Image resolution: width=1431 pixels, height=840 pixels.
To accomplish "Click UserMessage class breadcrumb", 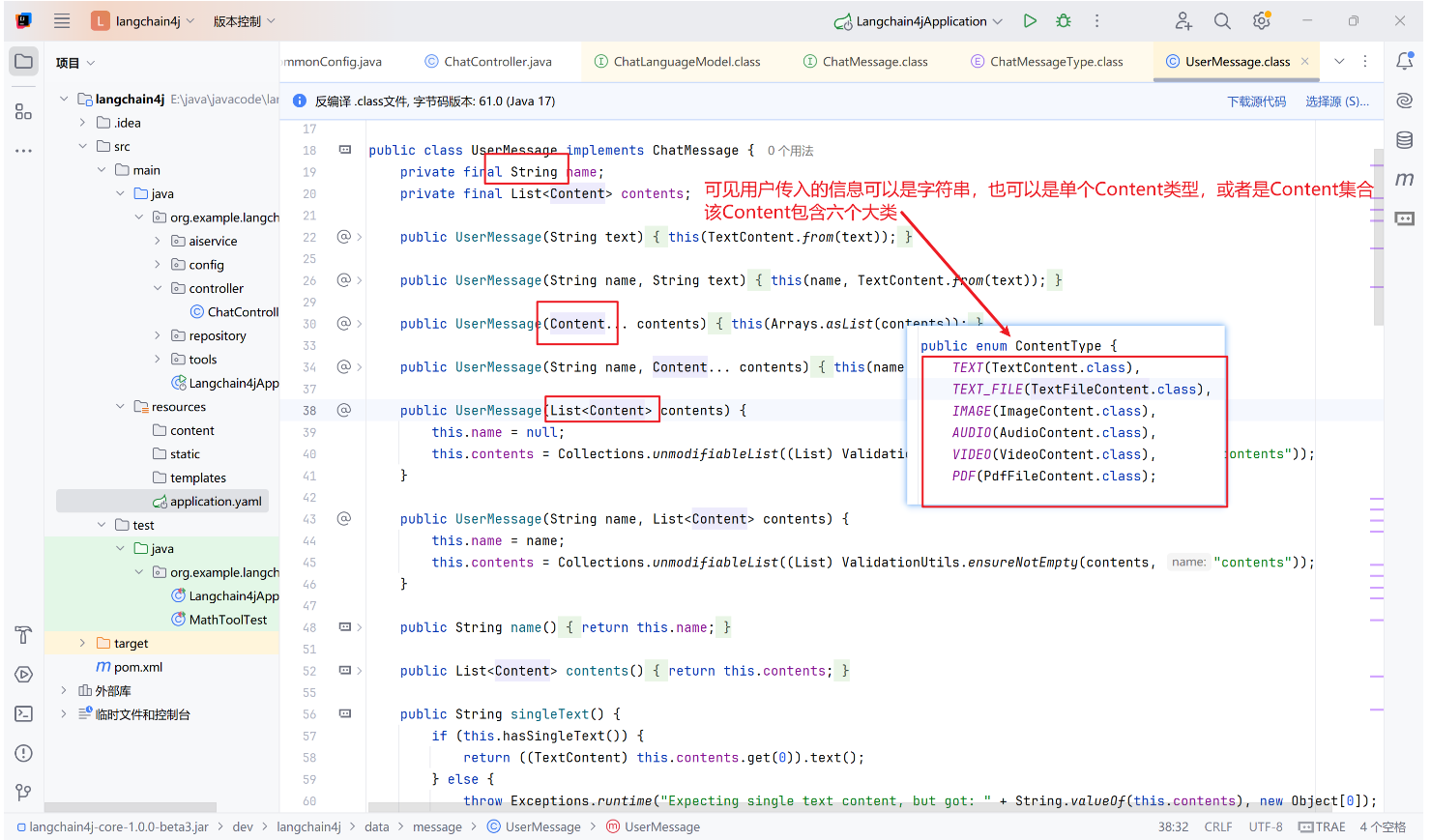I will click(534, 826).
